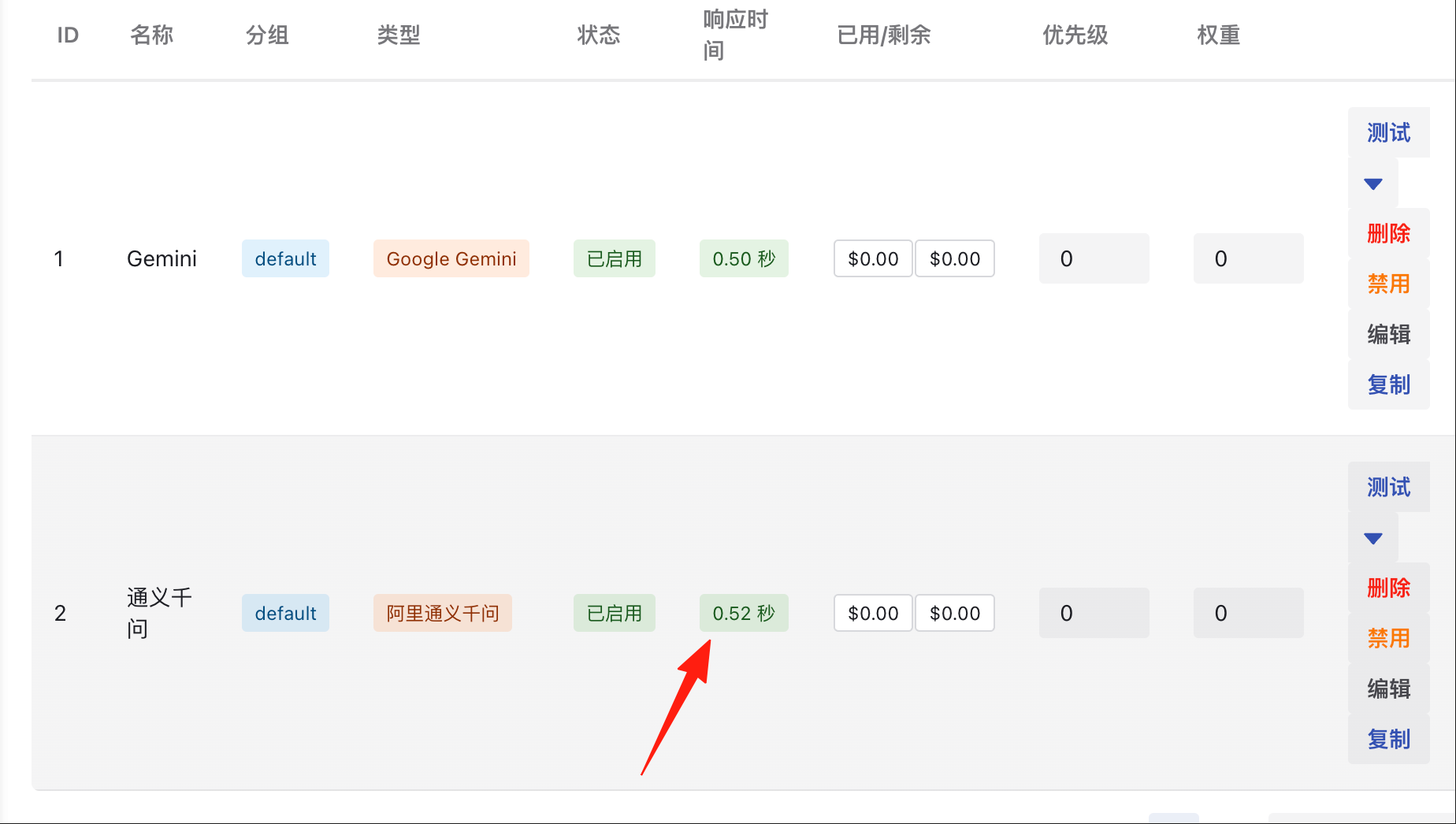Open test dropdown arrow for Gemini channel
1456x824 pixels.
(x=1373, y=184)
